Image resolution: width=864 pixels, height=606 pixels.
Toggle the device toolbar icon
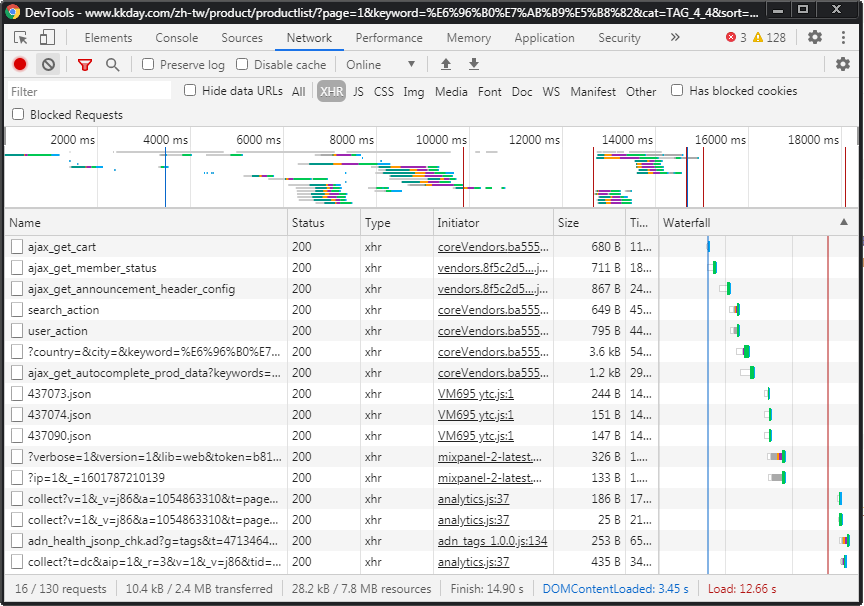(47, 37)
